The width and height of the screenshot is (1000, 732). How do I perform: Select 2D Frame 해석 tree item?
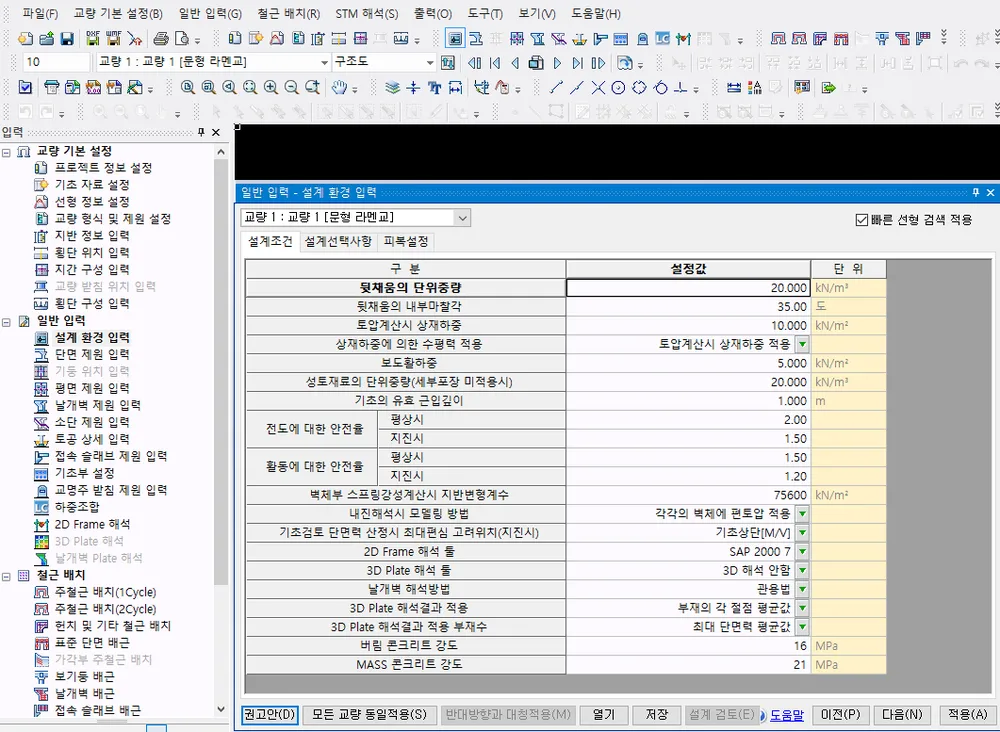pyautogui.click(x=92, y=524)
